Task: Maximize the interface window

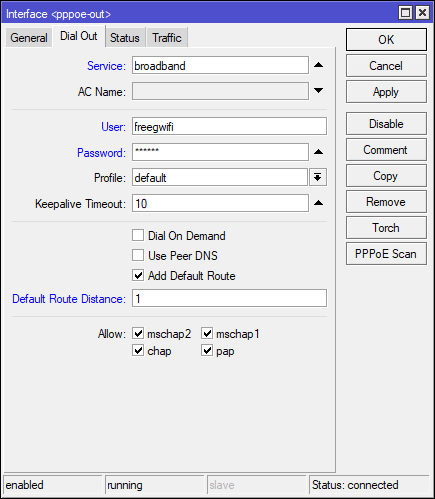Action: click(406, 13)
